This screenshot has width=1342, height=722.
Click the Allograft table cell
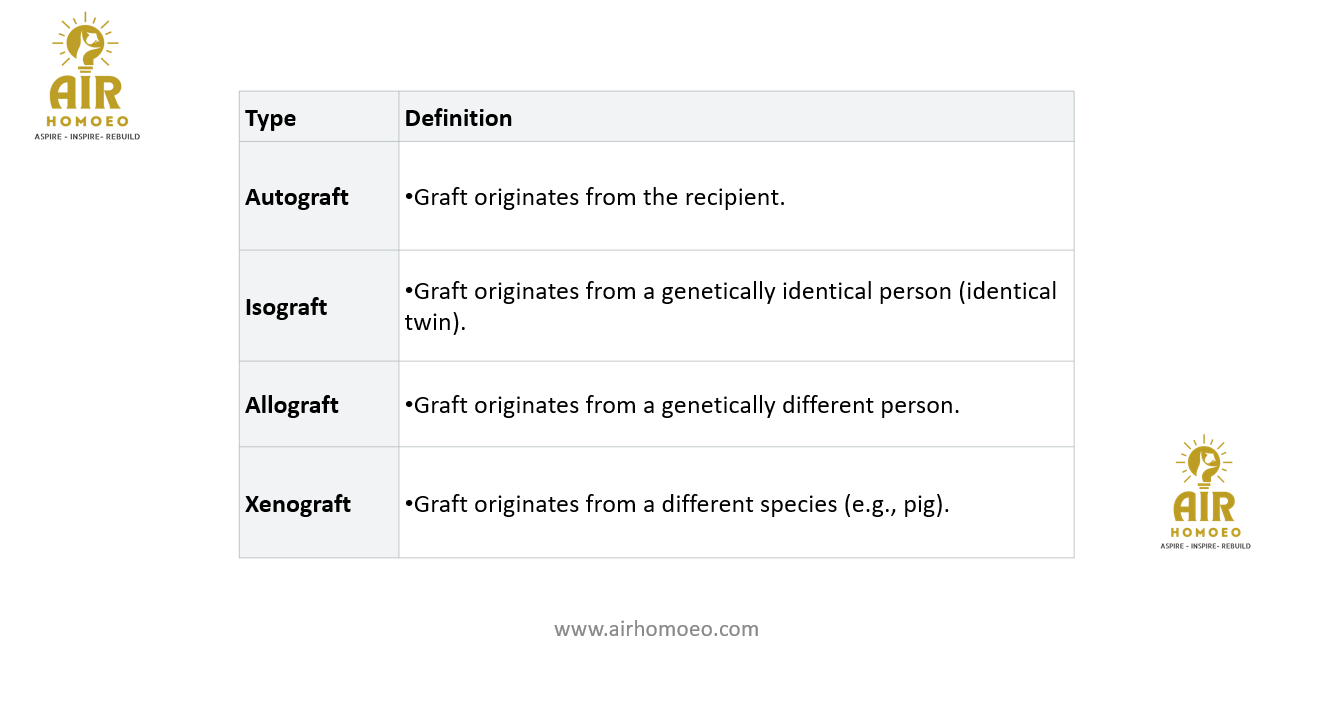pos(292,405)
